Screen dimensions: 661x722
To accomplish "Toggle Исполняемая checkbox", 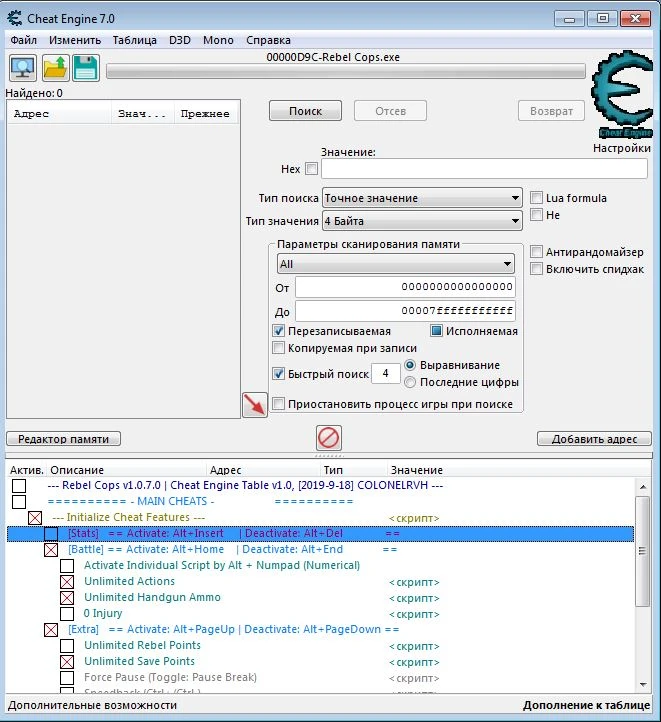I will tap(436, 331).
